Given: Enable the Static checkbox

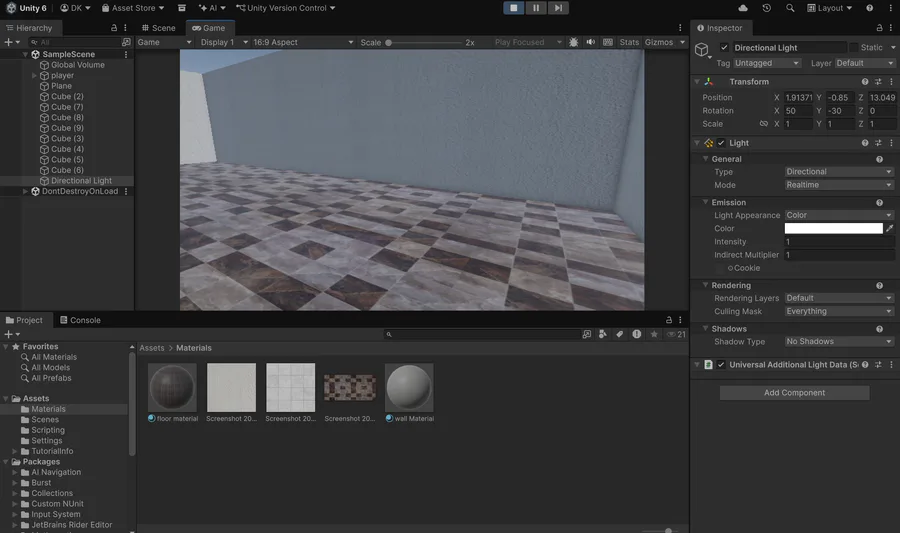Looking at the screenshot, I should [x=854, y=48].
